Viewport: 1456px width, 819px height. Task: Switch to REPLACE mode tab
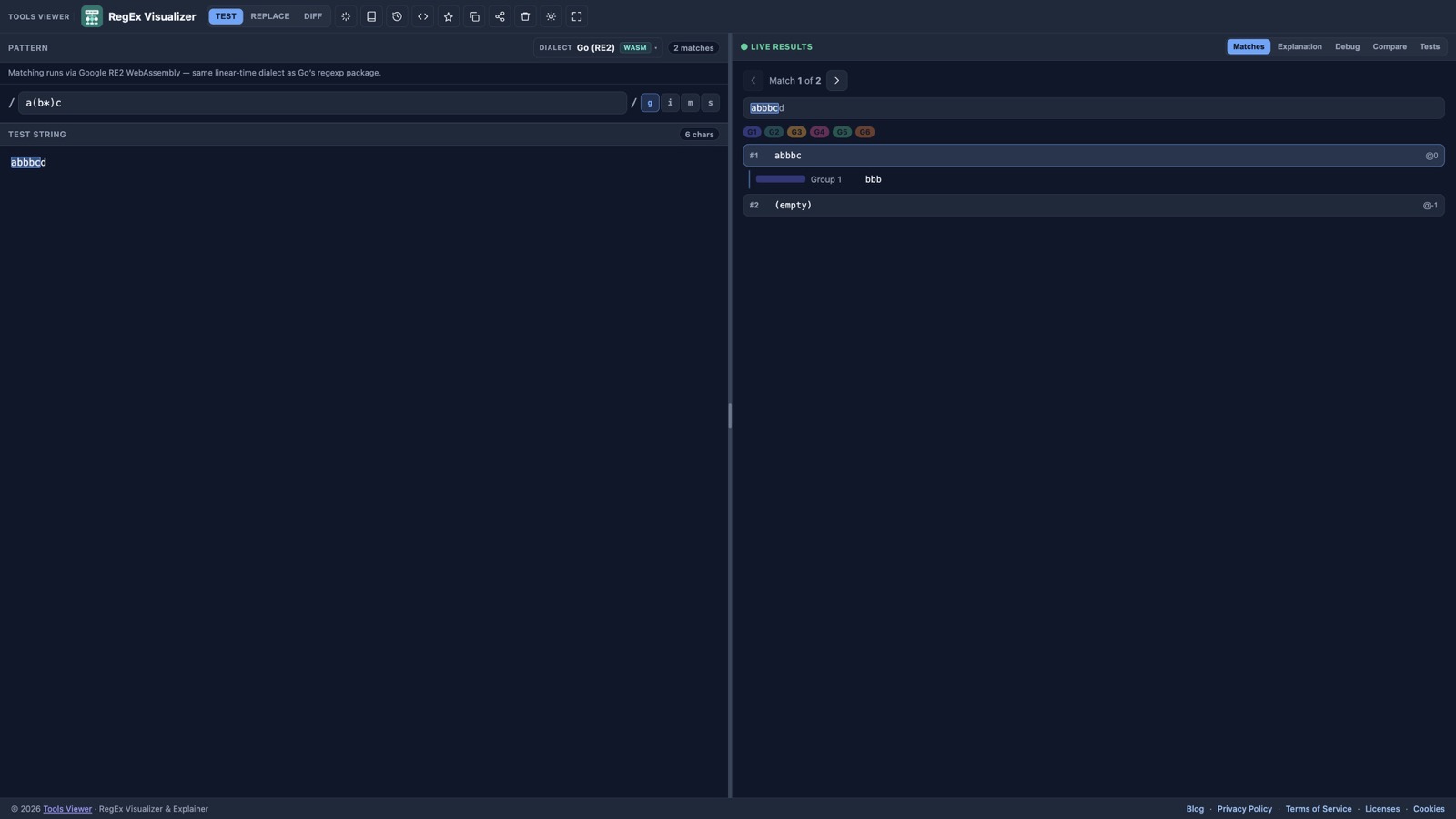pos(270,16)
